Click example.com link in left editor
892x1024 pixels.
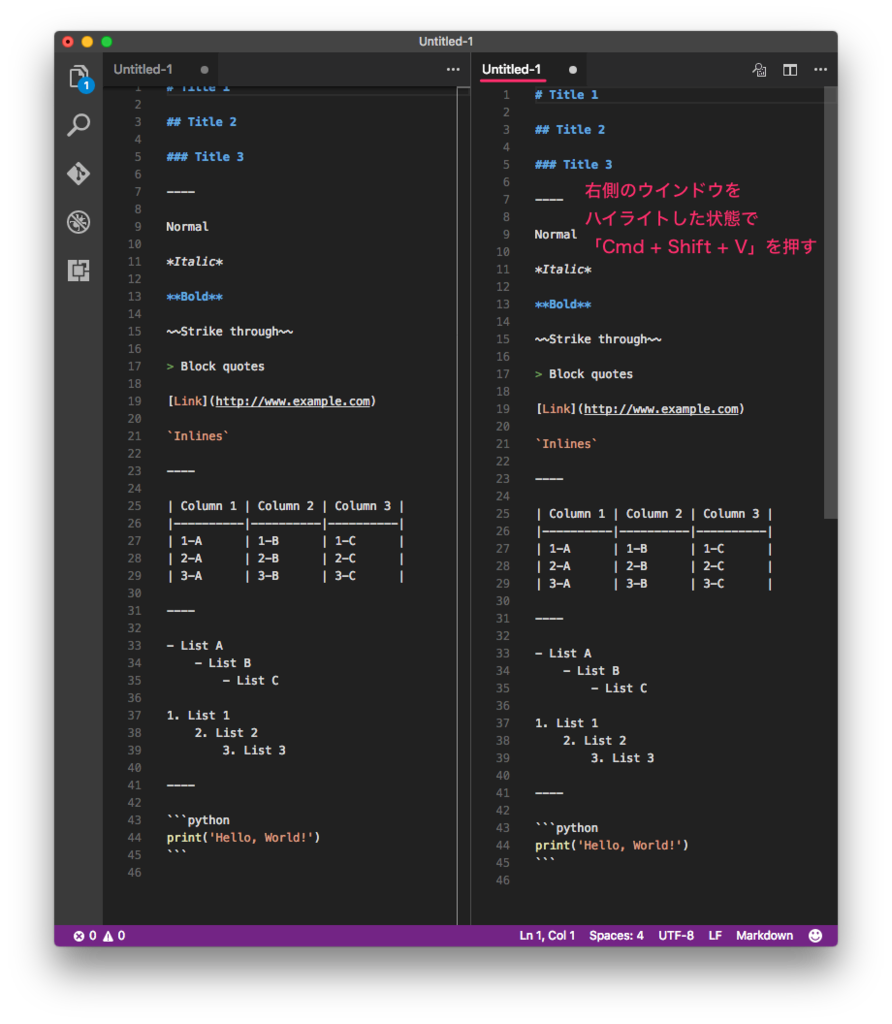tap(293, 401)
